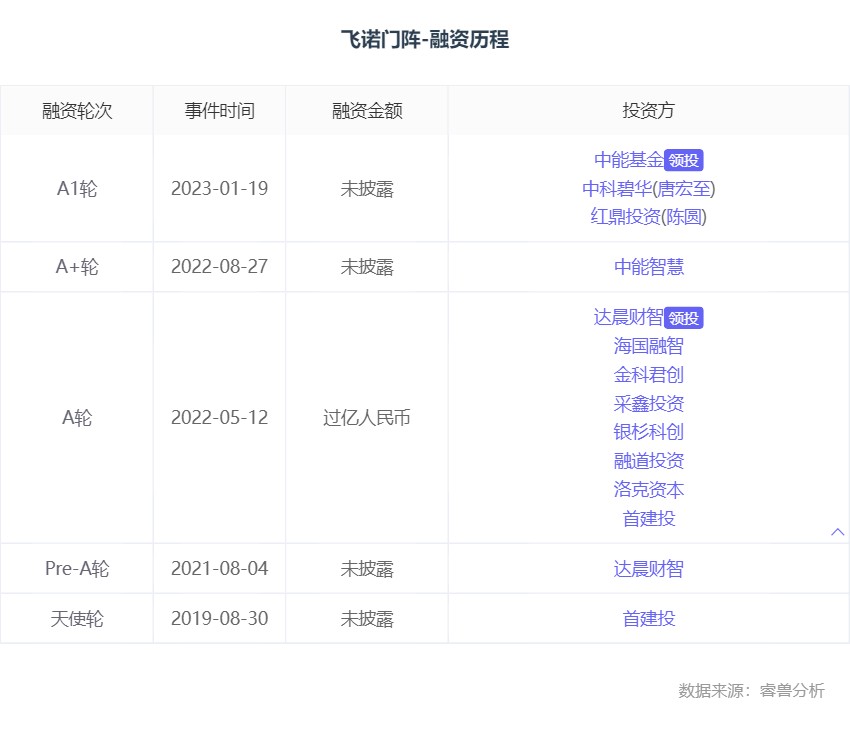Click the 领投 badge beside 达晨财智
This screenshot has height=735, width=850.
click(684, 319)
